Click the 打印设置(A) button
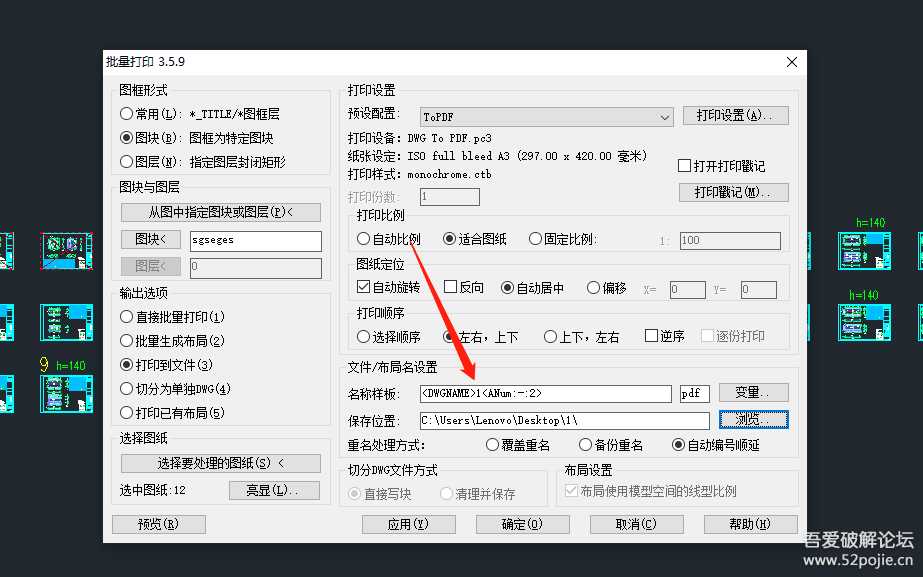The height and width of the screenshot is (577, 923). 735,116
